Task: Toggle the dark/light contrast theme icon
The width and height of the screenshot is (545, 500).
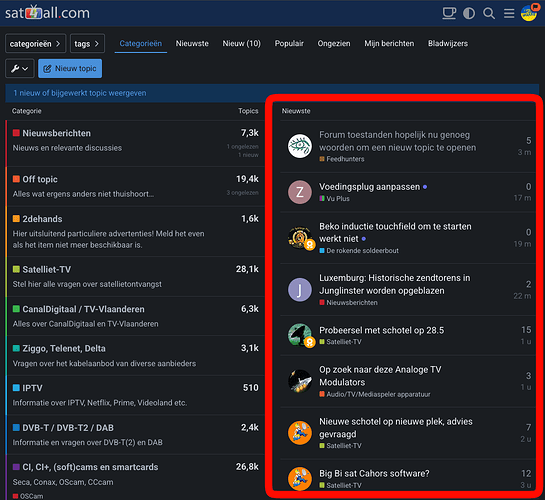Action: tap(469, 14)
